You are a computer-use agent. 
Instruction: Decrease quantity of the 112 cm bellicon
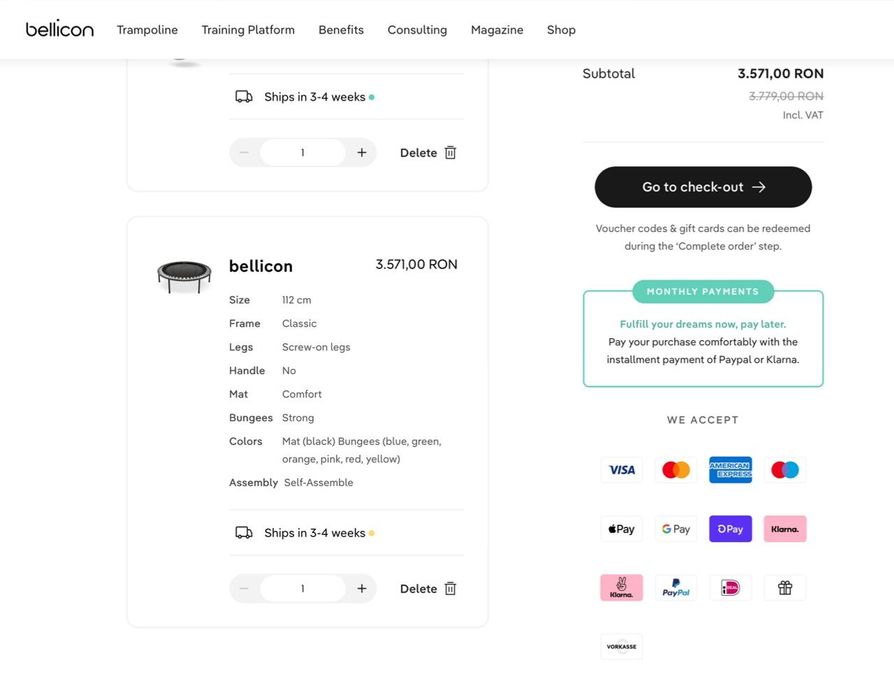244,589
